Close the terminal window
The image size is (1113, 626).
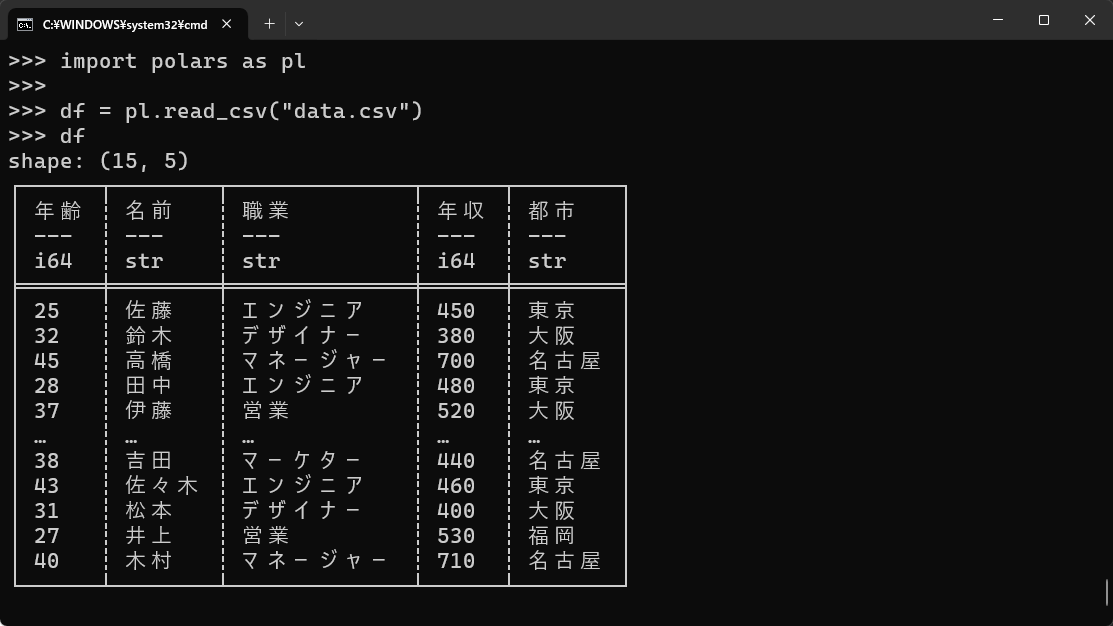(x=1090, y=20)
